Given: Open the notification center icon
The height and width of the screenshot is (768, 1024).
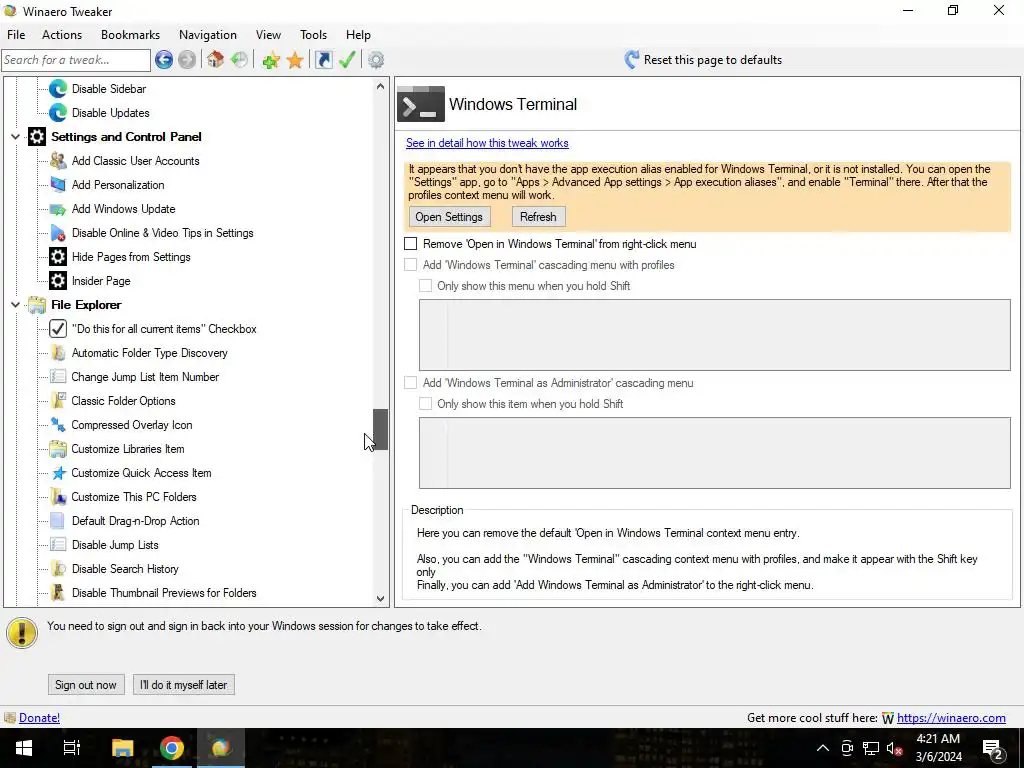Looking at the screenshot, I should tap(993, 749).
